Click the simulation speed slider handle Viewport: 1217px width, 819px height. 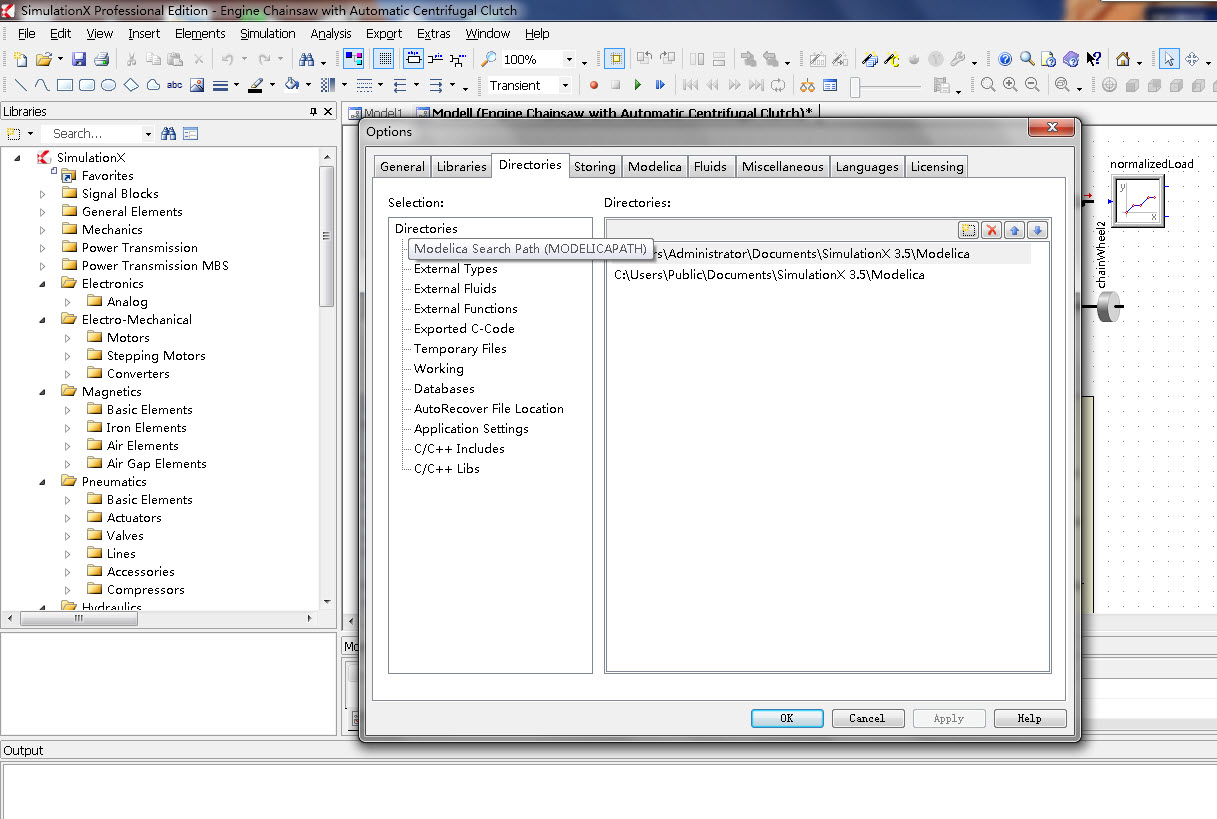tap(856, 87)
